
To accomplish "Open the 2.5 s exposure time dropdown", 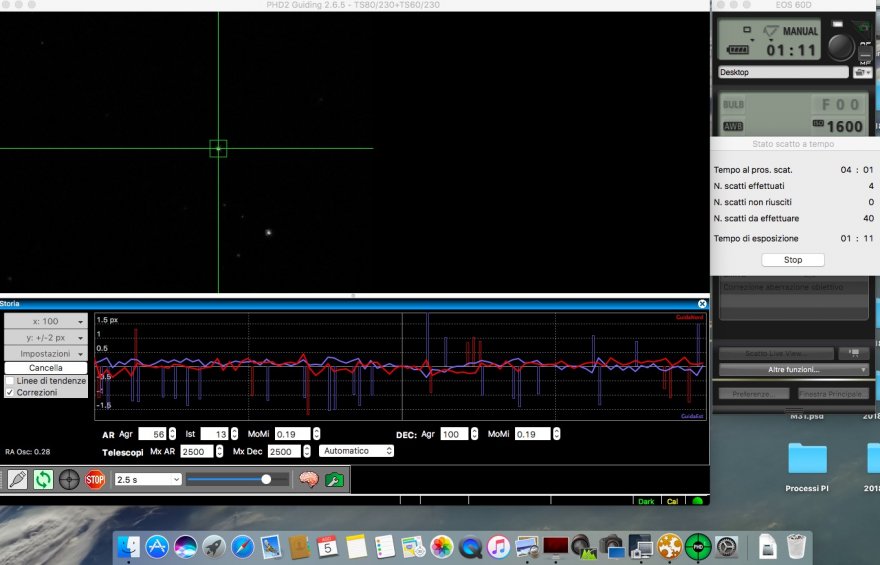I will (x=148, y=480).
